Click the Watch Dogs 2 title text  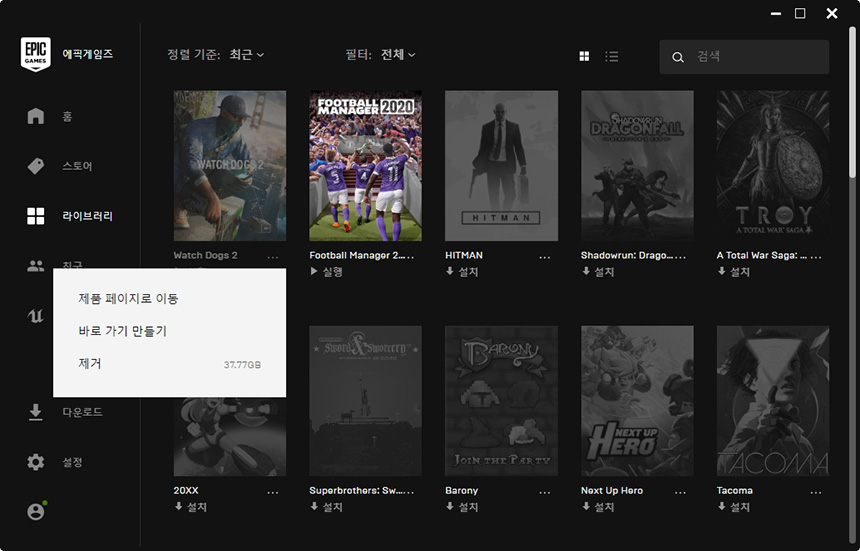[x=206, y=255]
